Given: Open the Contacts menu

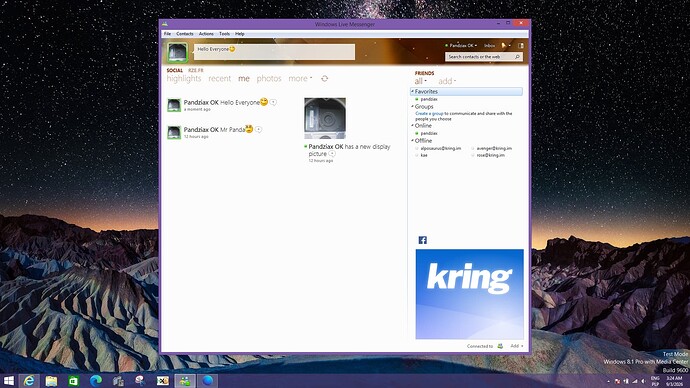Looking at the screenshot, I should 185,34.
